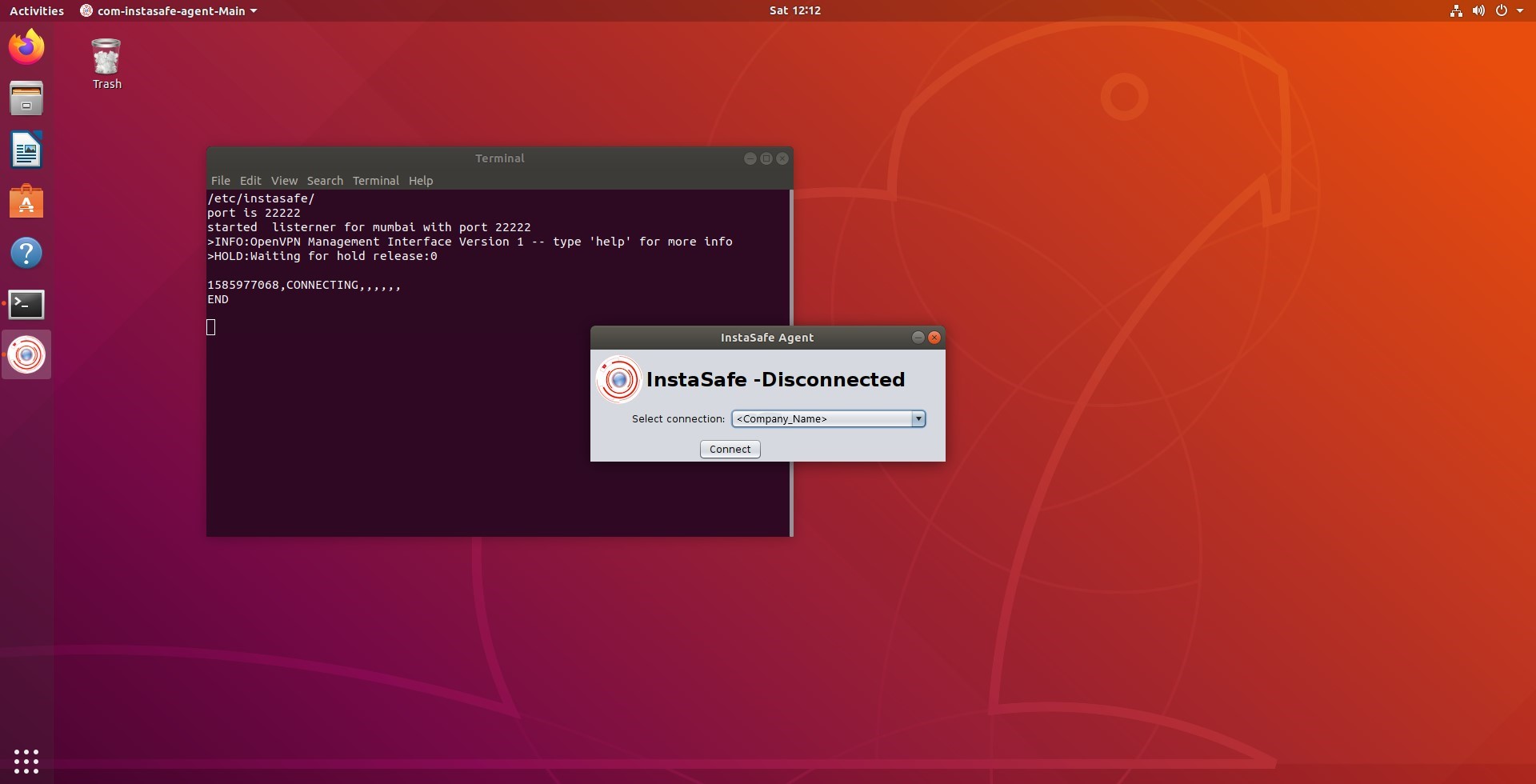The height and width of the screenshot is (784, 1536).
Task: Click '>HOLD:Waiting for hold release:0' line
Action: coord(322,256)
